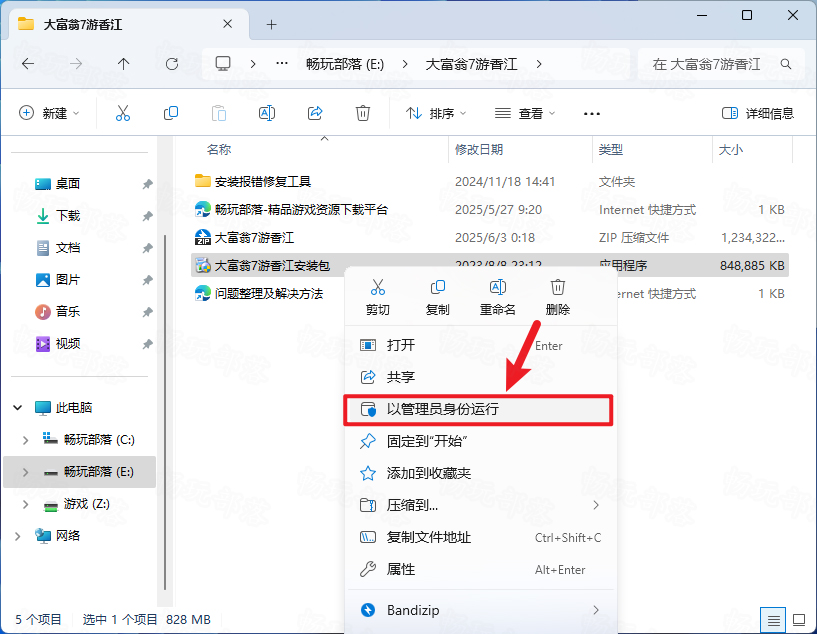Click 畅玩部落 (E:) in the address bar
Image resolution: width=817 pixels, height=634 pixels.
[345, 64]
